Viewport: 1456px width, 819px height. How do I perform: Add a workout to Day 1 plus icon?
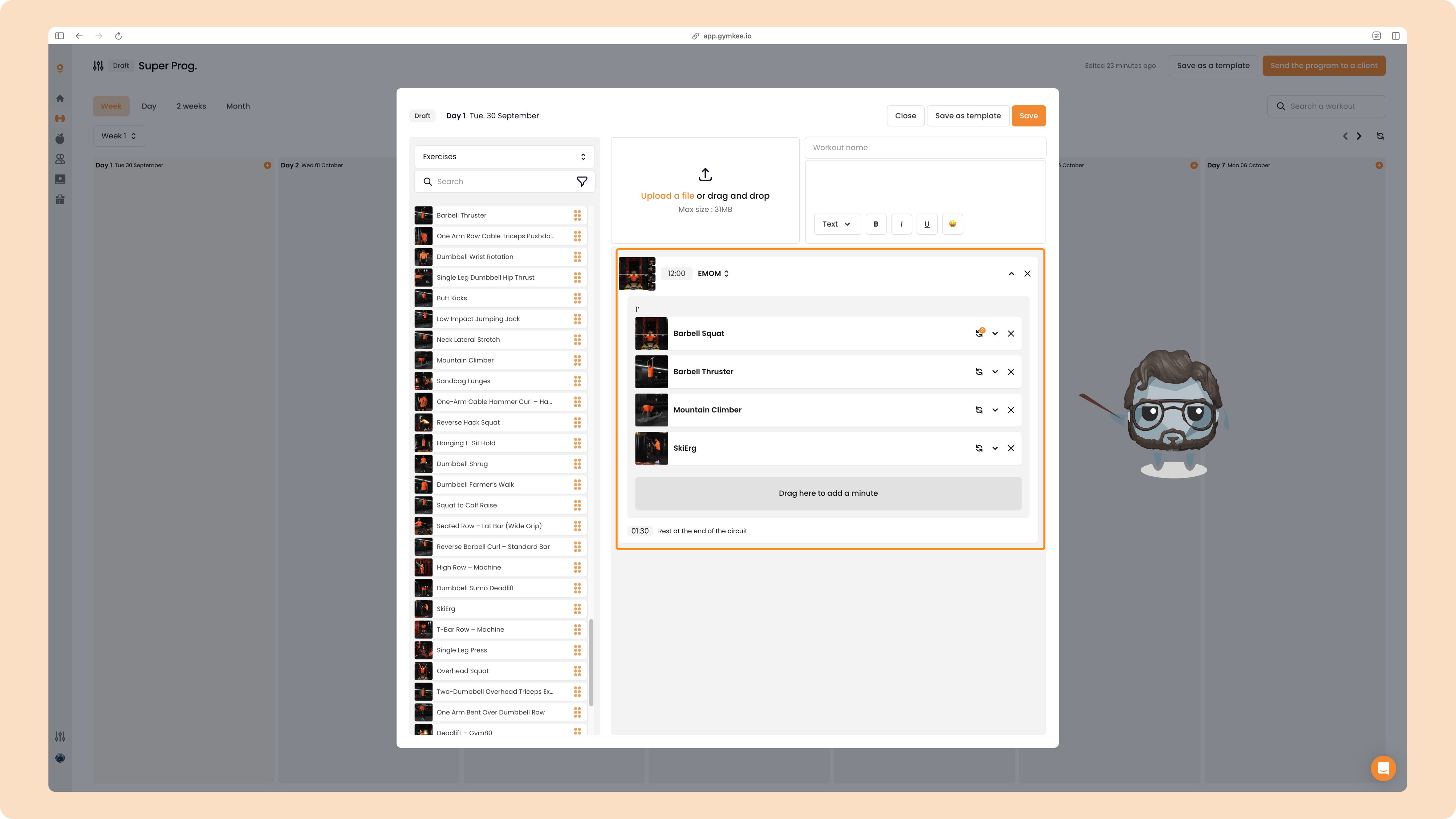click(267, 165)
